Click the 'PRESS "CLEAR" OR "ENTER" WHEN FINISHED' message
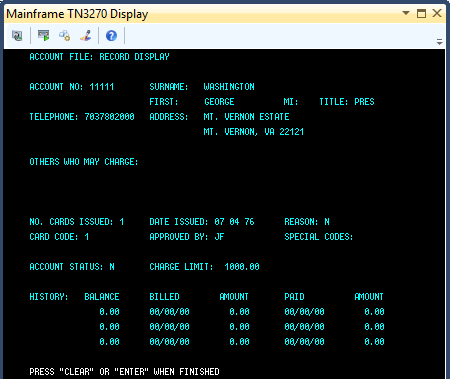Viewport: 450px width, 379px height. [x=124, y=372]
